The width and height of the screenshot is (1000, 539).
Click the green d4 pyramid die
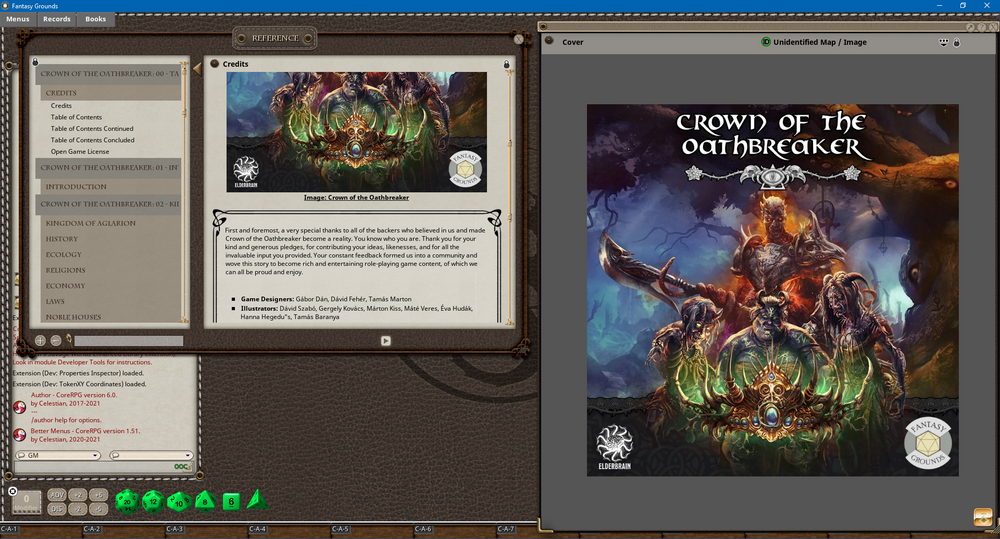pos(257,499)
